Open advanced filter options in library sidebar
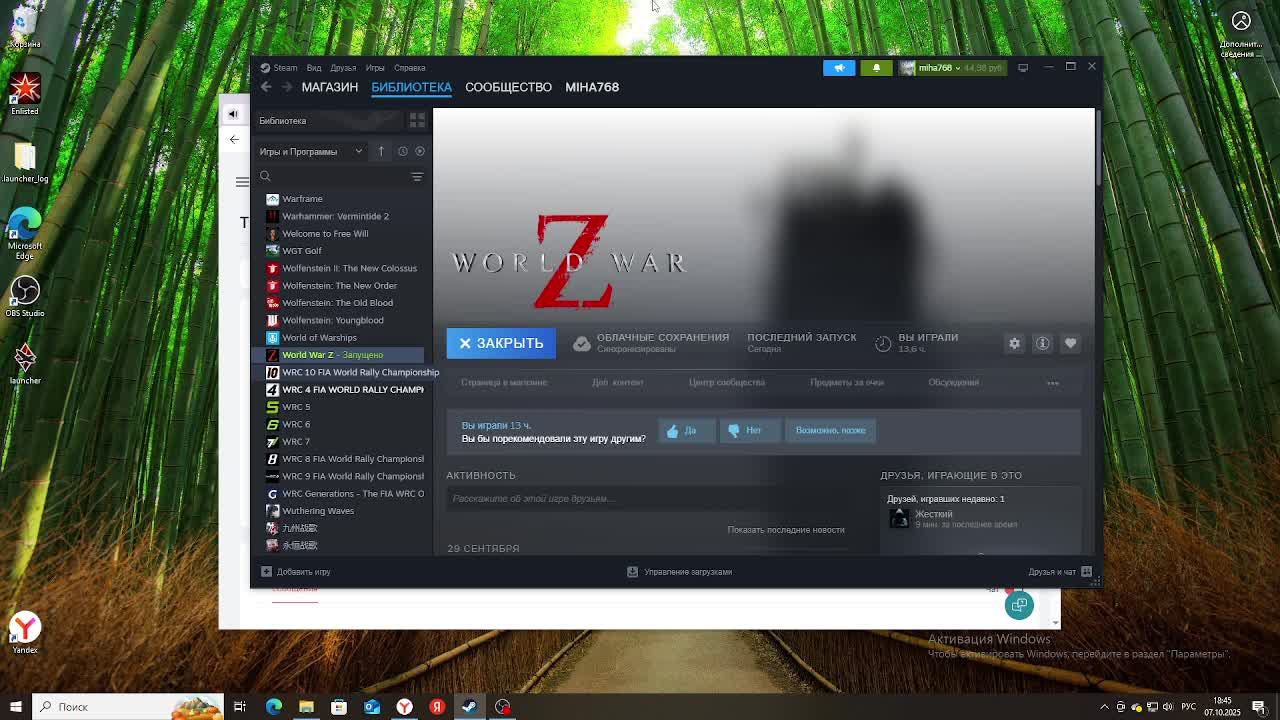This screenshot has width=1280, height=720. pos(417,176)
